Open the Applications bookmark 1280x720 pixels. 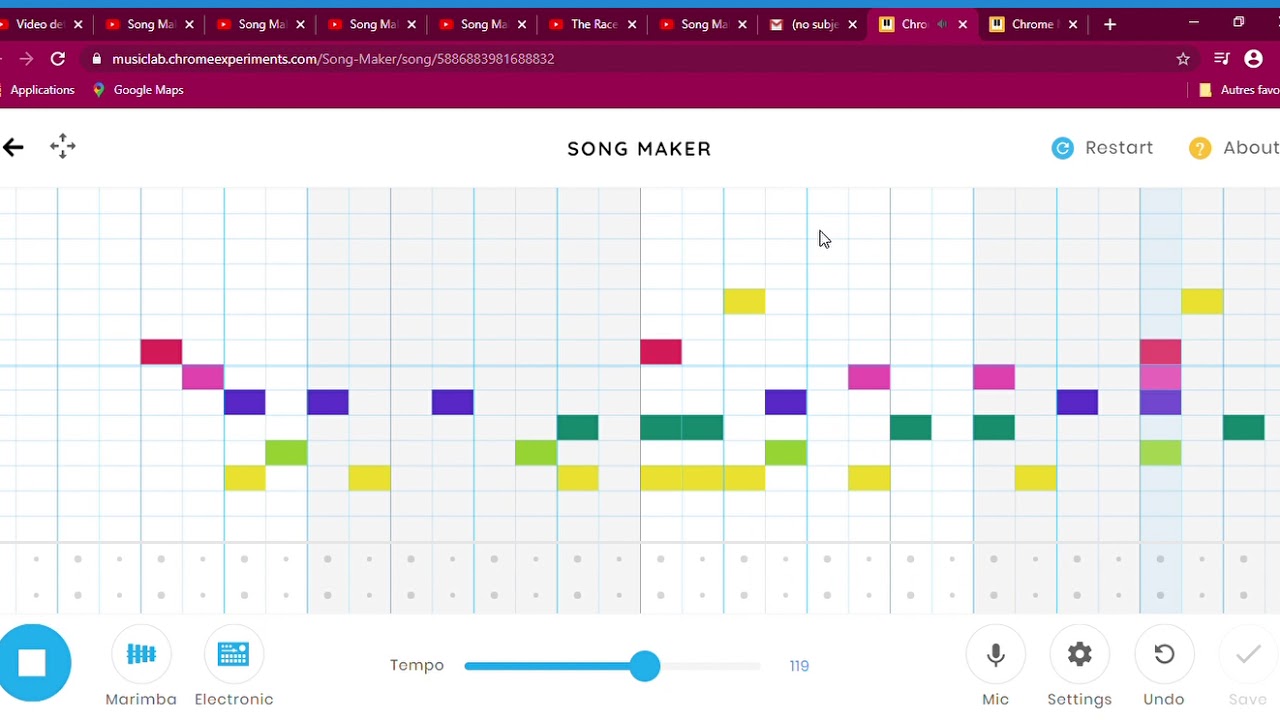coord(42,90)
